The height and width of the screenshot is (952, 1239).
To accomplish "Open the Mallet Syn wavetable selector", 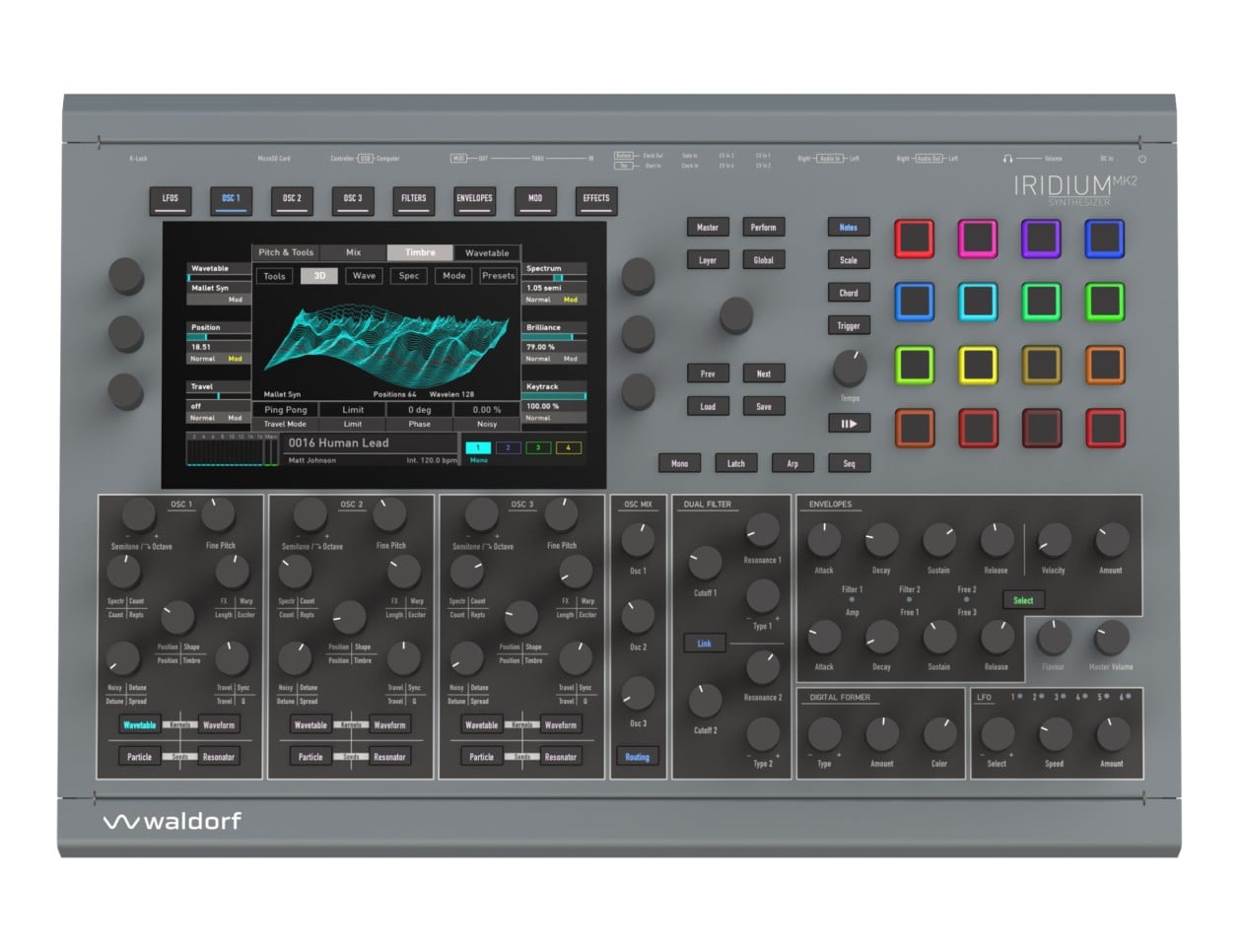I will (218, 288).
